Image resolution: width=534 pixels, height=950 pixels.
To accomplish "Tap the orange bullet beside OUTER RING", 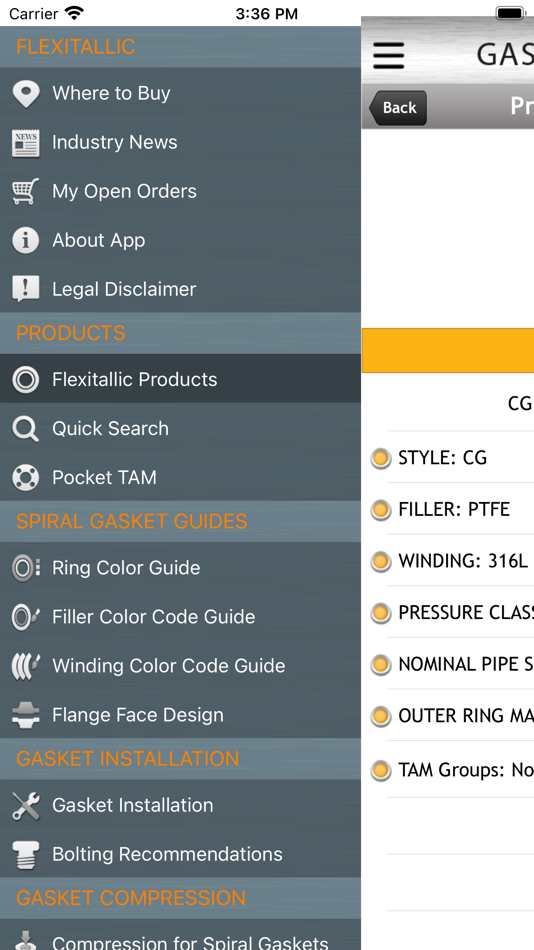I will 381,716.
